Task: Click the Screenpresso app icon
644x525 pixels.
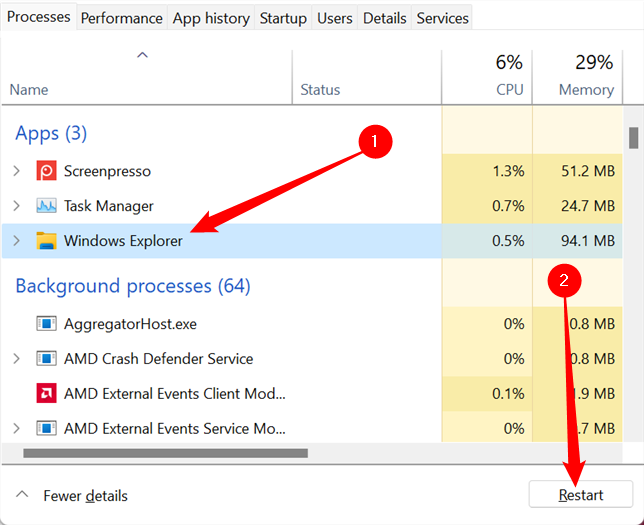Action: pos(46,171)
